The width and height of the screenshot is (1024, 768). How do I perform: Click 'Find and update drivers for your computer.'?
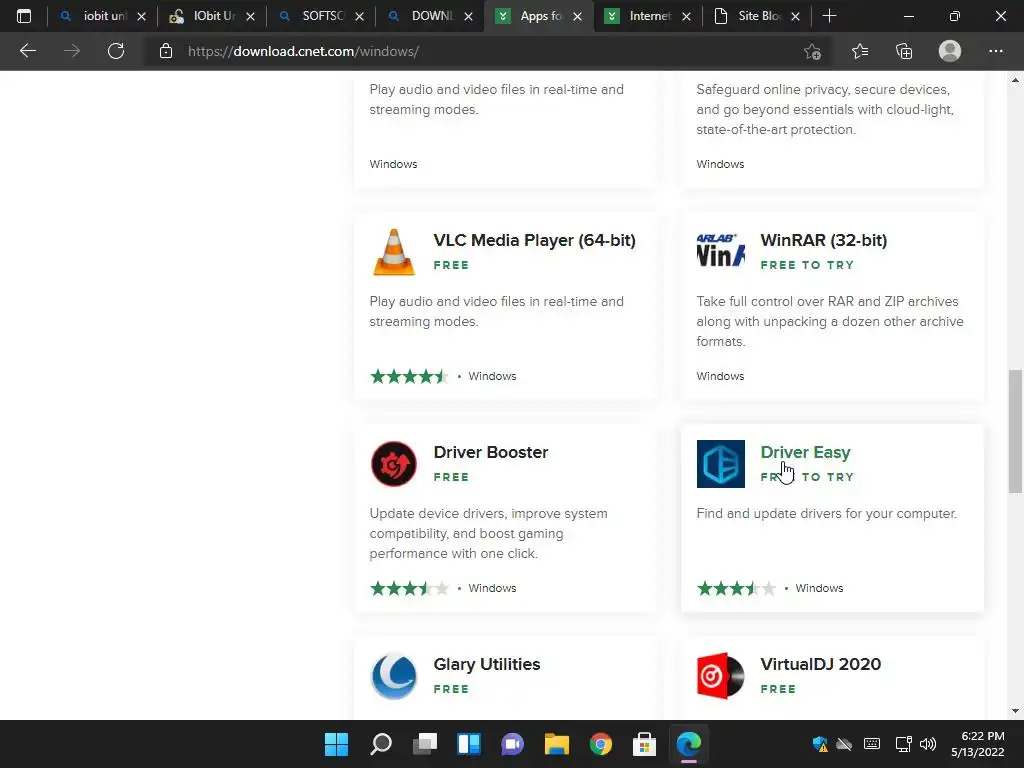pyautogui.click(x=826, y=513)
